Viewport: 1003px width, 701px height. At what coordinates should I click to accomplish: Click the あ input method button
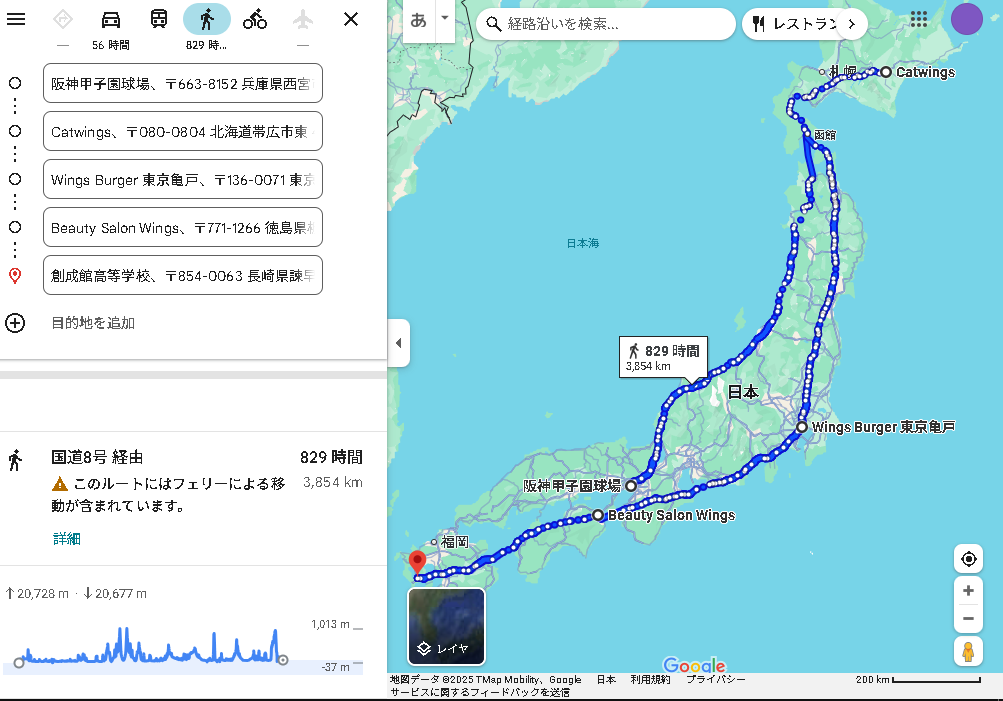coord(418,20)
